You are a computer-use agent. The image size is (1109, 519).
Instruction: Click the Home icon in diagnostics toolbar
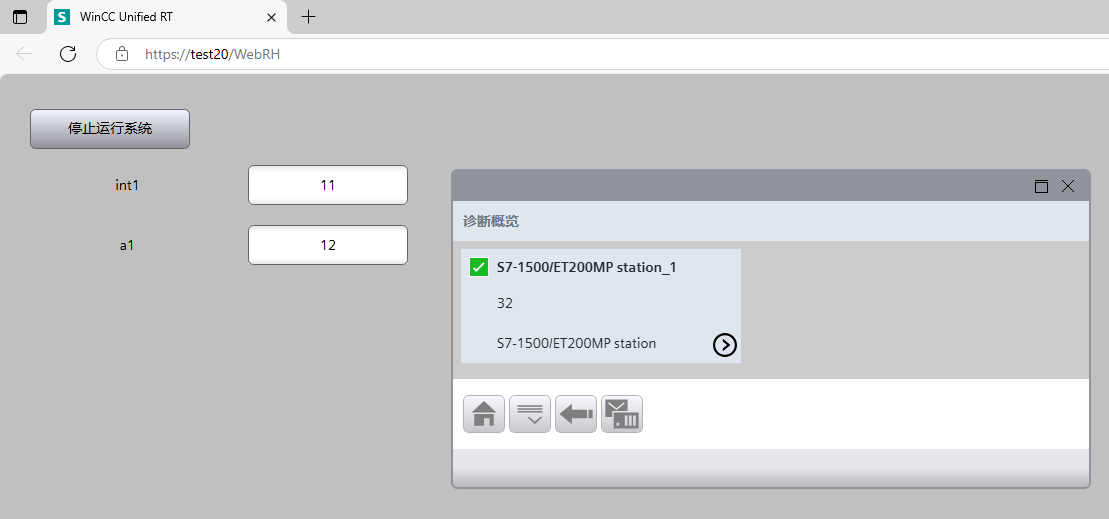tap(484, 414)
